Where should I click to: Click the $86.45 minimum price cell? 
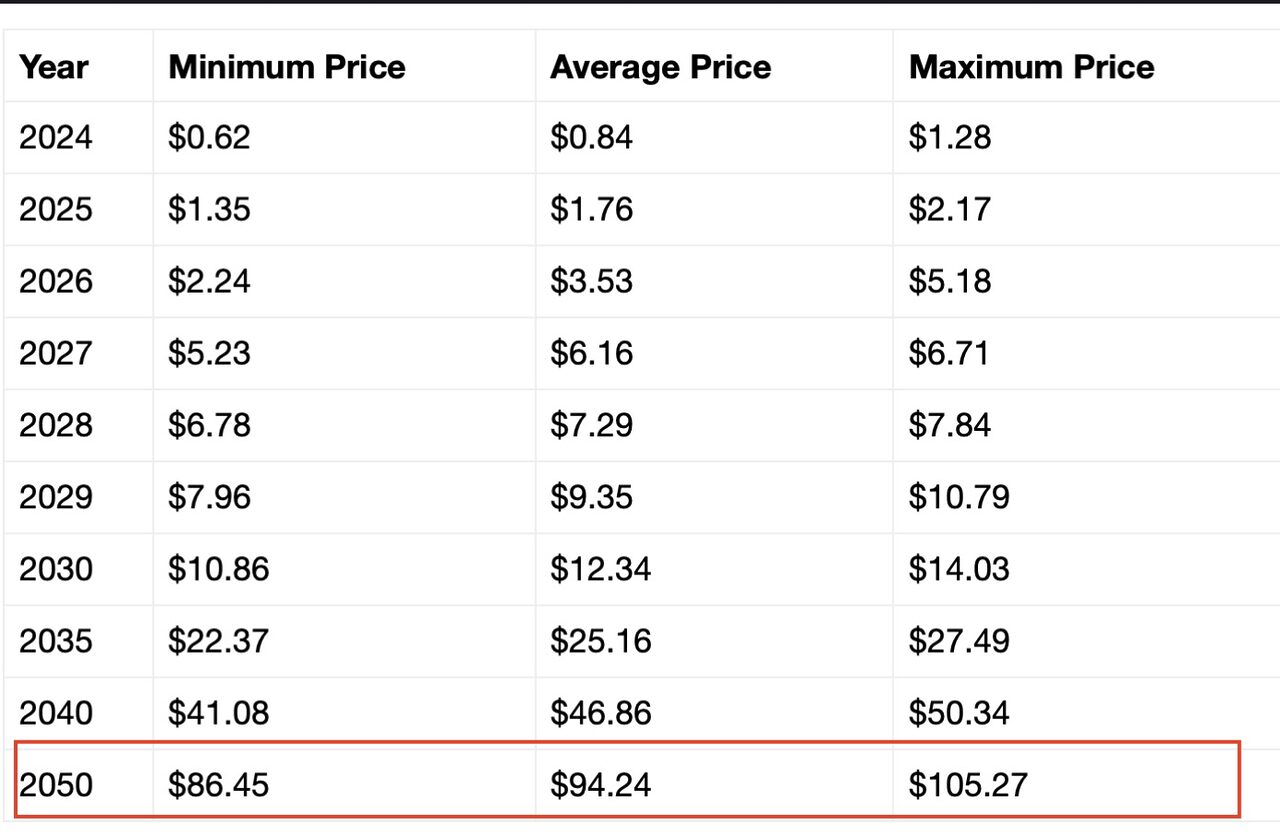click(x=344, y=785)
